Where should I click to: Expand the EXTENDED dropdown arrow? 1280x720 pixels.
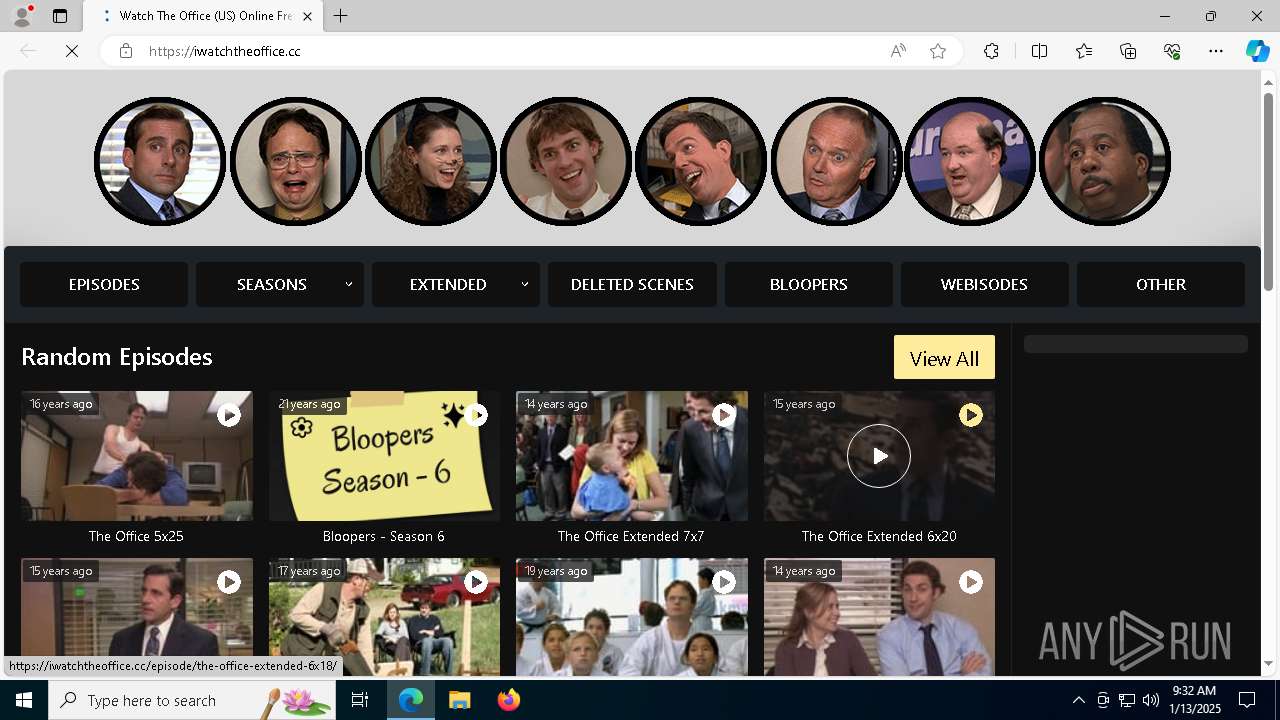point(525,284)
